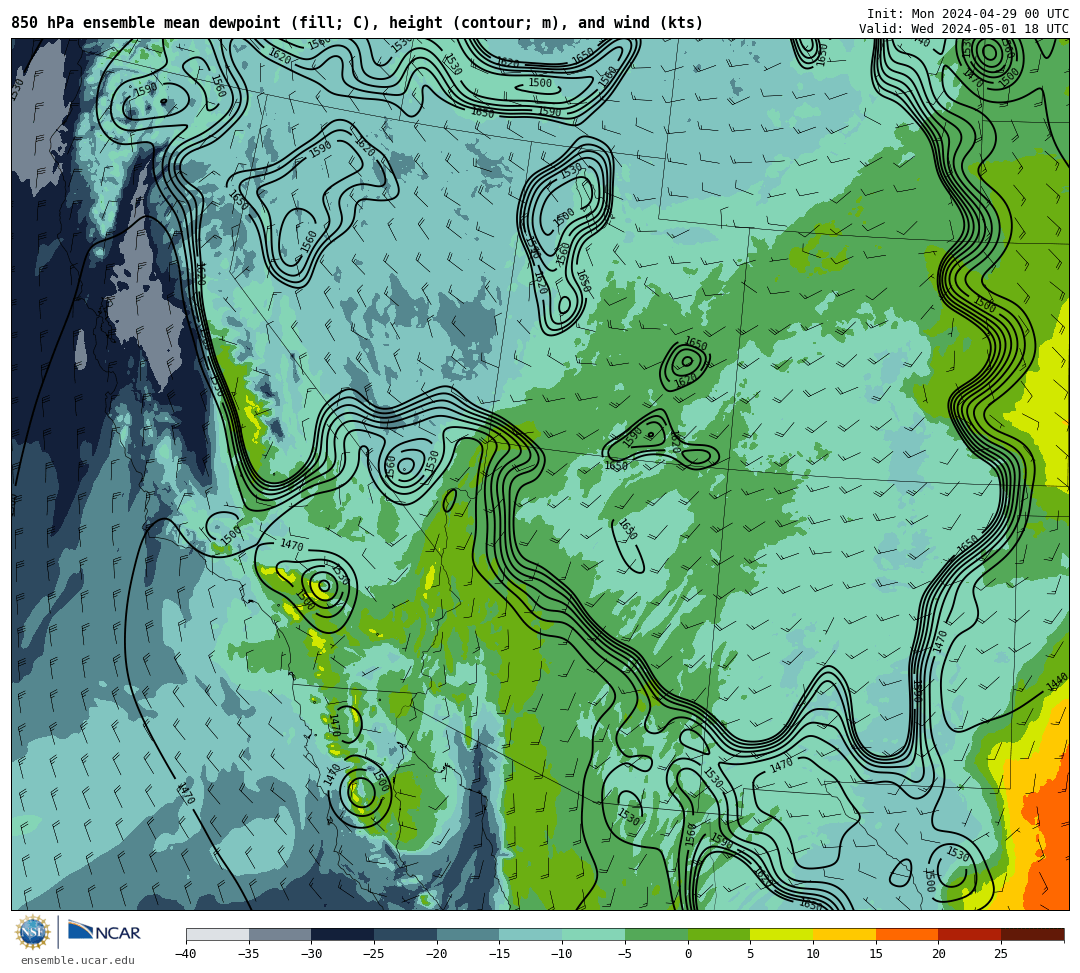The width and height of the screenshot is (1080, 973).
Task: Click the NSF logo emblem
Action: click(x=32, y=932)
